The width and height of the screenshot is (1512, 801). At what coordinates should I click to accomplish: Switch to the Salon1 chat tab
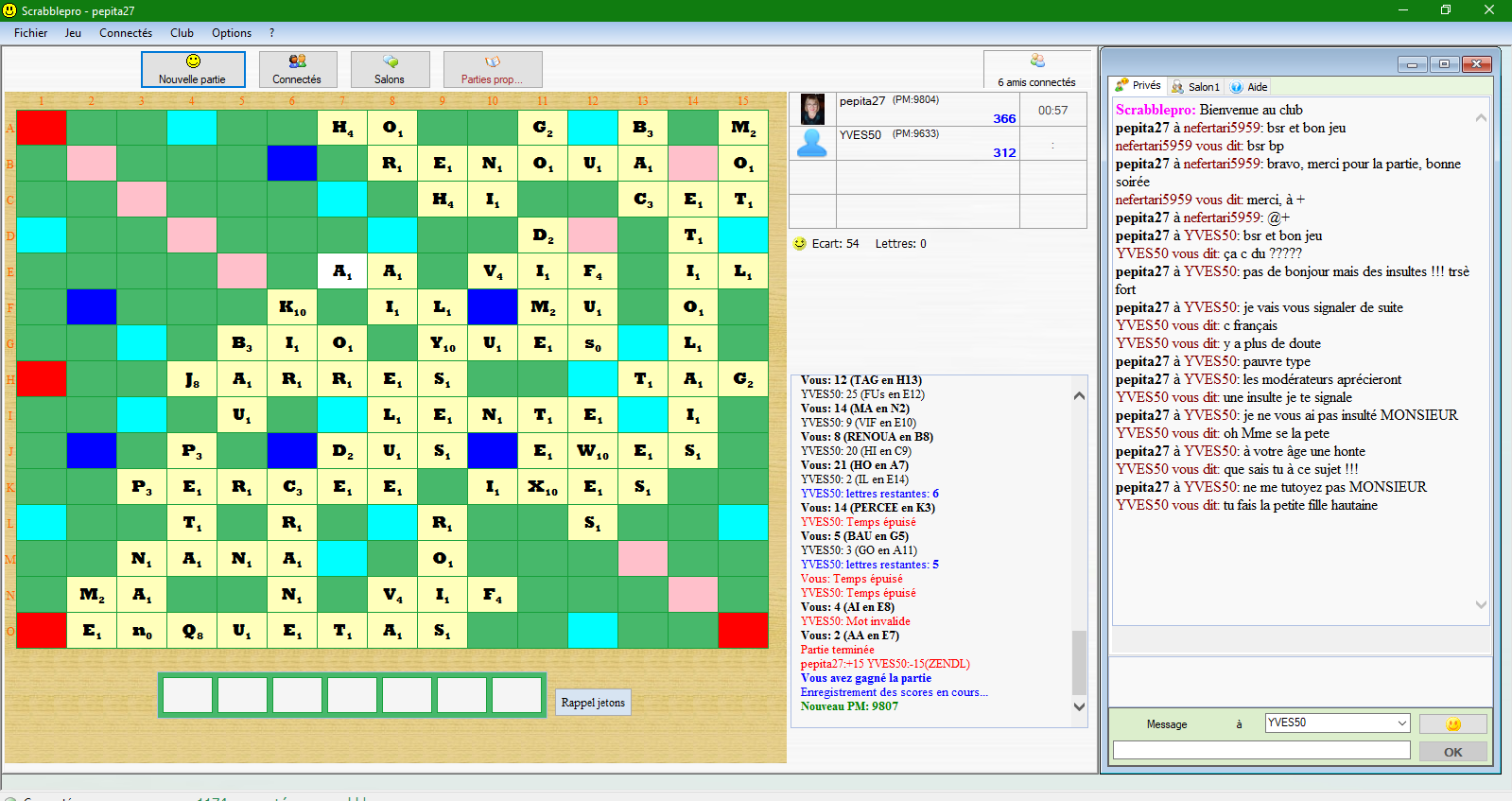click(x=1196, y=86)
